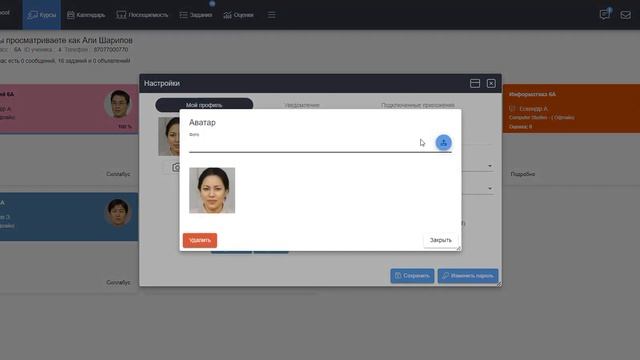Viewport: 640px width, 360px height.
Task: Switch to Подключенные приложения tab
Action: 418,105
